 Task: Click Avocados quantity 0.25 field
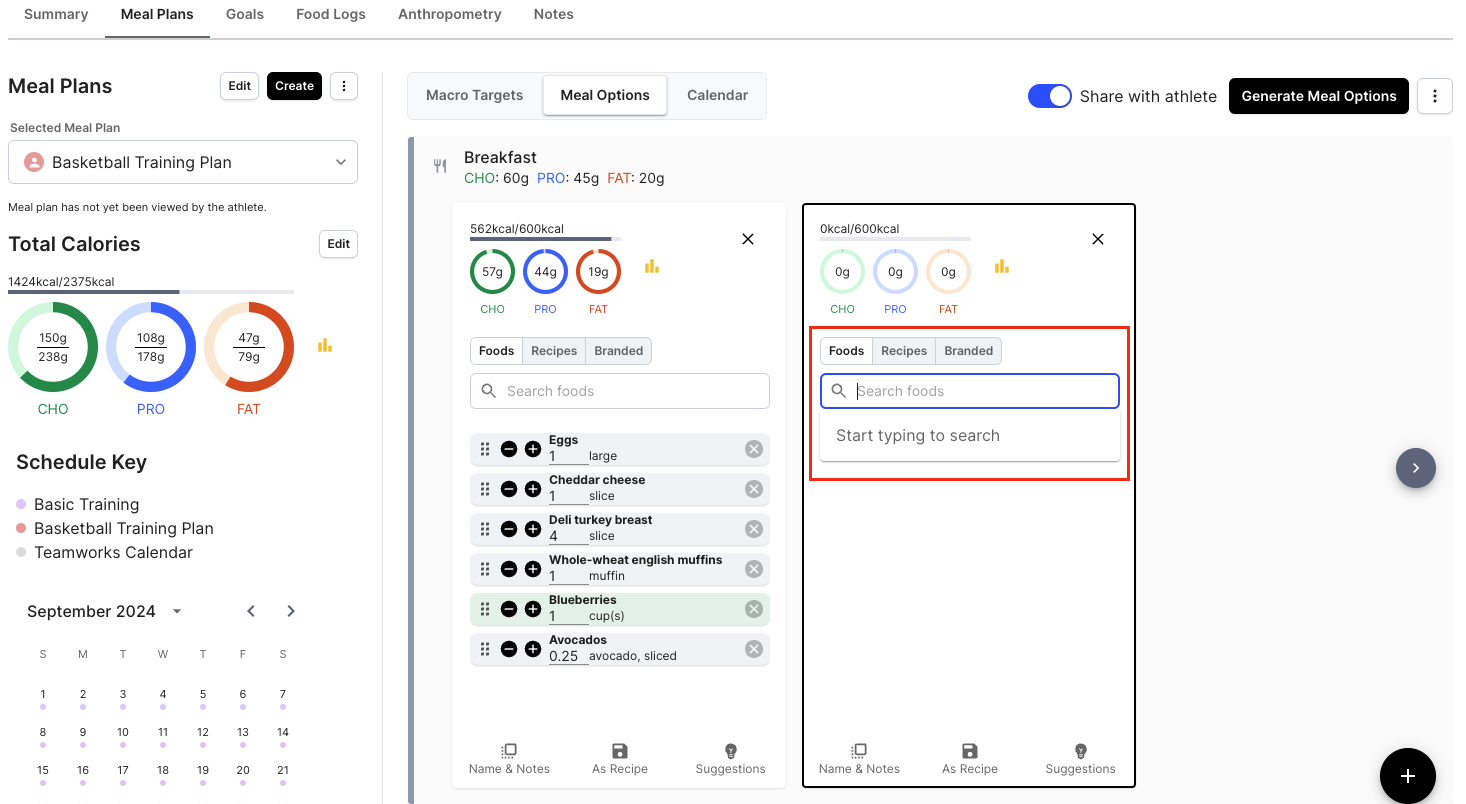pyautogui.click(x=568, y=656)
